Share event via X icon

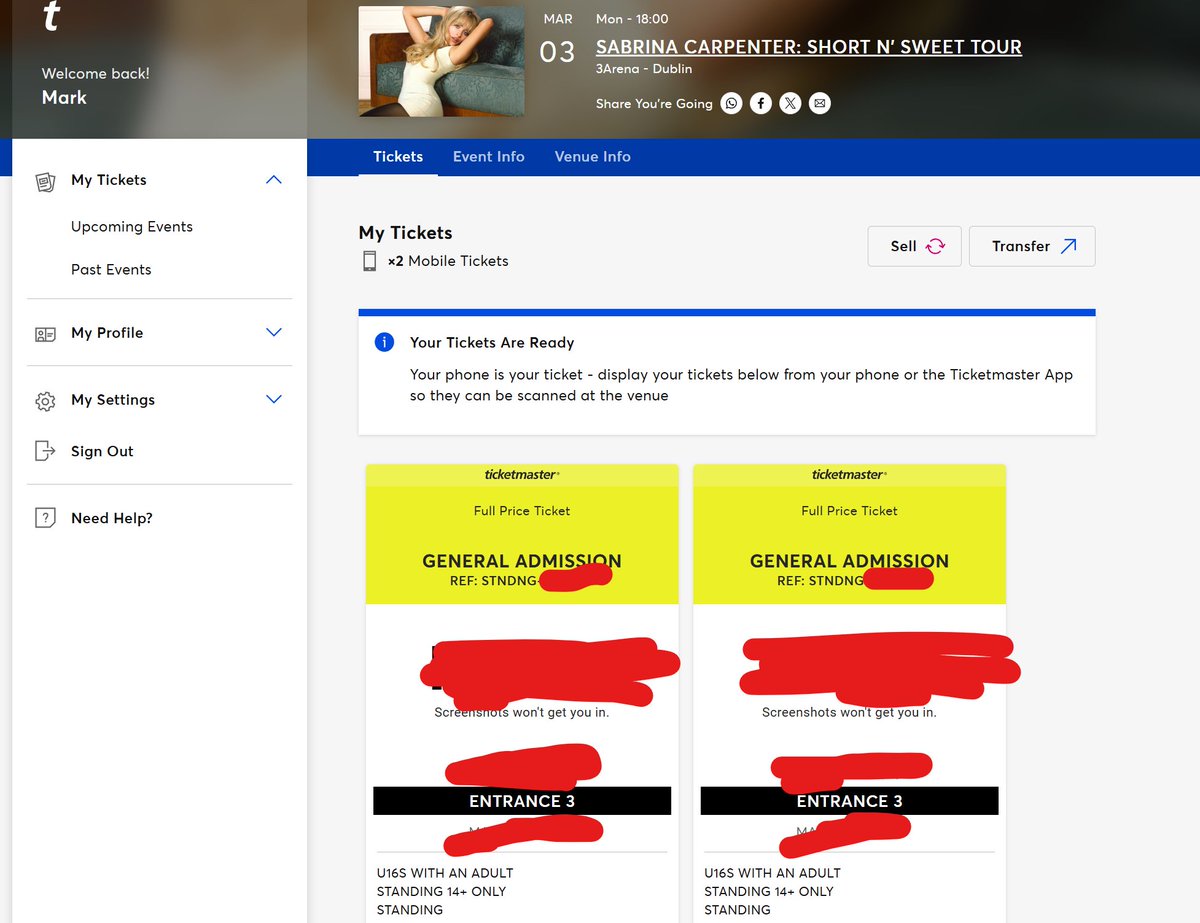pyautogui.click(x=790, y=103)
